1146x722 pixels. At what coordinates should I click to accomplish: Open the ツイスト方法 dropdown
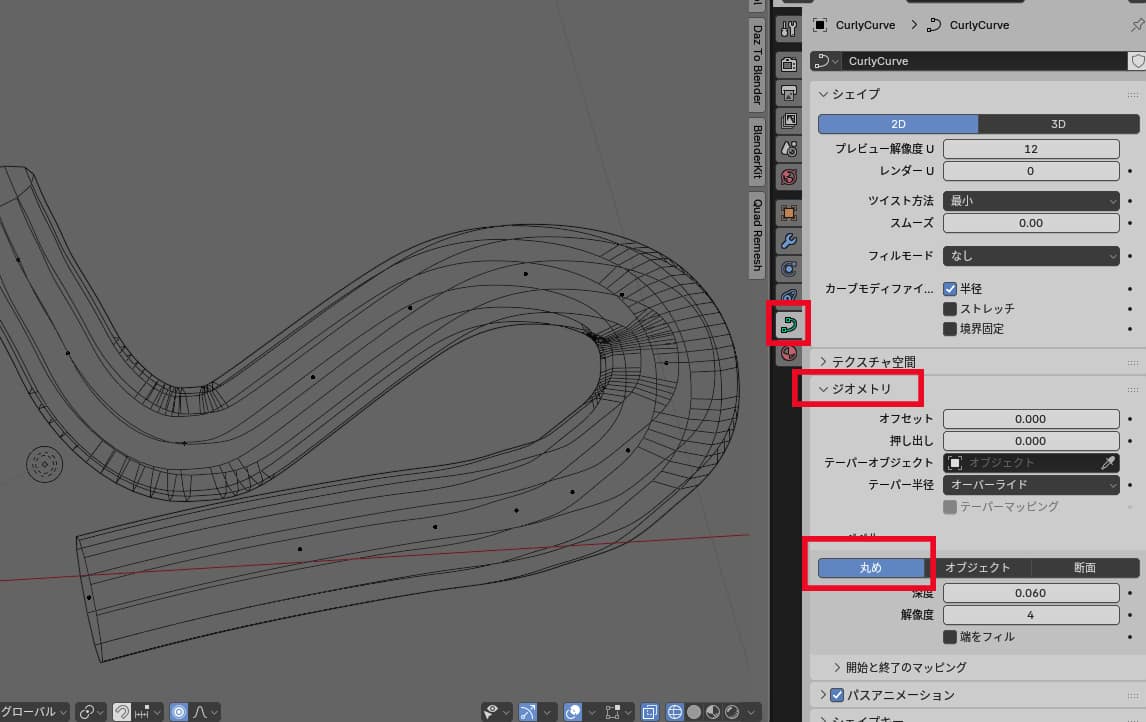pyautogui.click(x=1030, y=201)
